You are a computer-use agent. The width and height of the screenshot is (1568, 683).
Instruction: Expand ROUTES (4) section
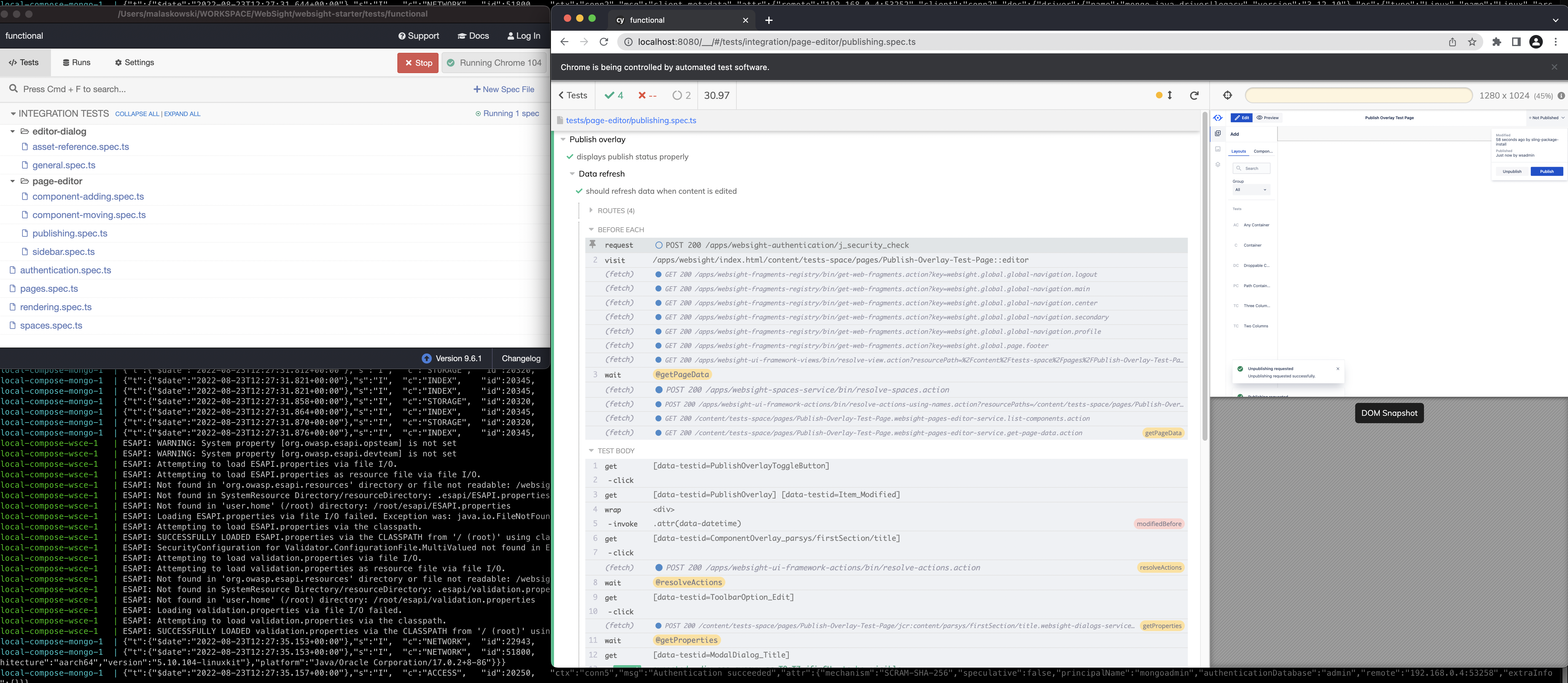point(591,210)
